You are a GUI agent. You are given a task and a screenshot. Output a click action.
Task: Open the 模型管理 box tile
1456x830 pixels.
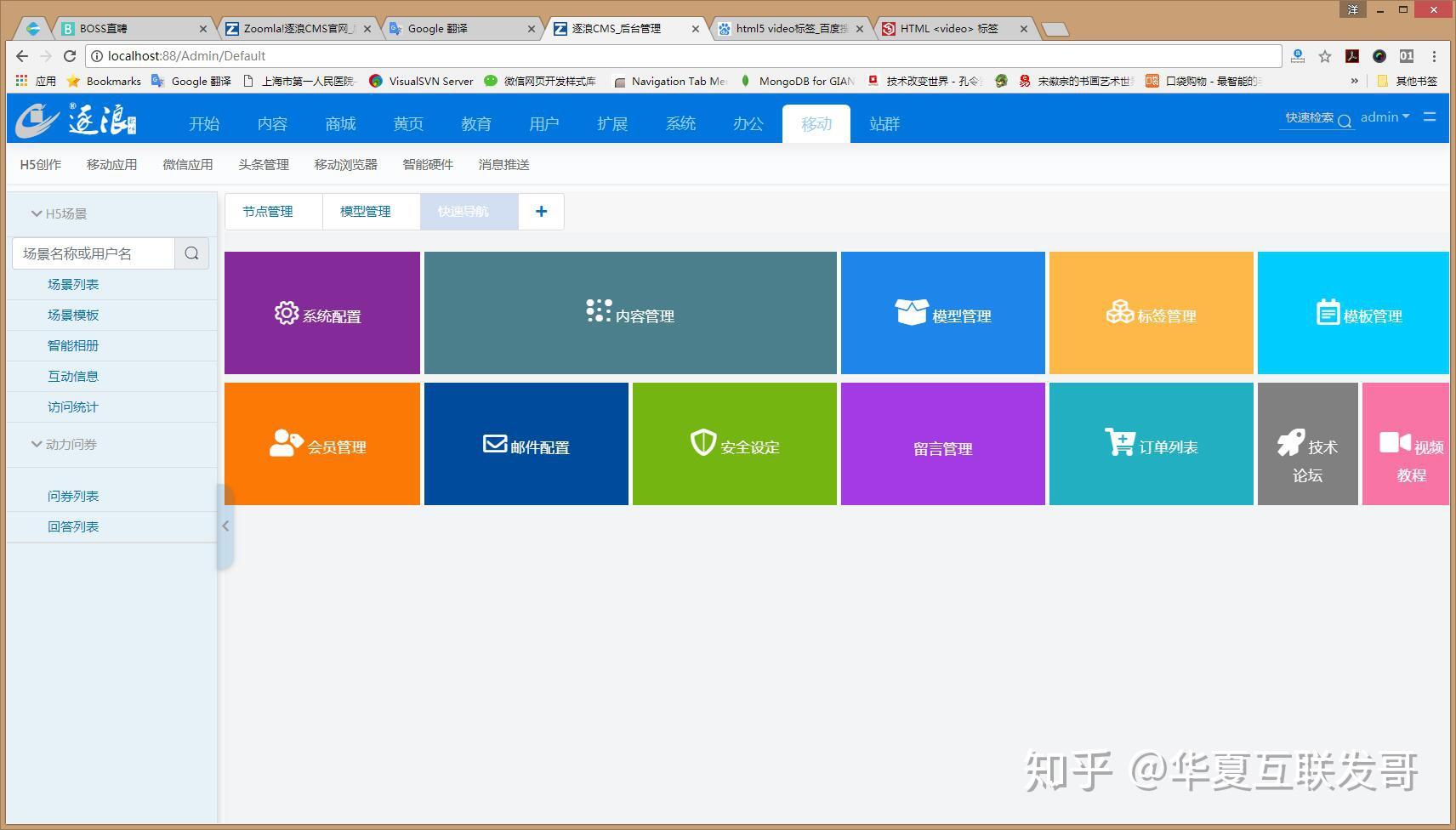943,313
